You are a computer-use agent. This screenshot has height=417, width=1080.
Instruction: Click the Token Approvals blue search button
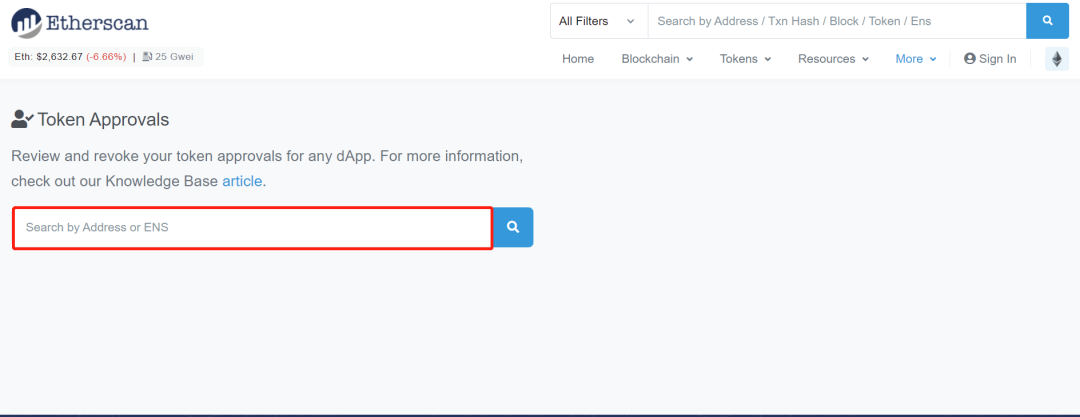coord(513,227)
